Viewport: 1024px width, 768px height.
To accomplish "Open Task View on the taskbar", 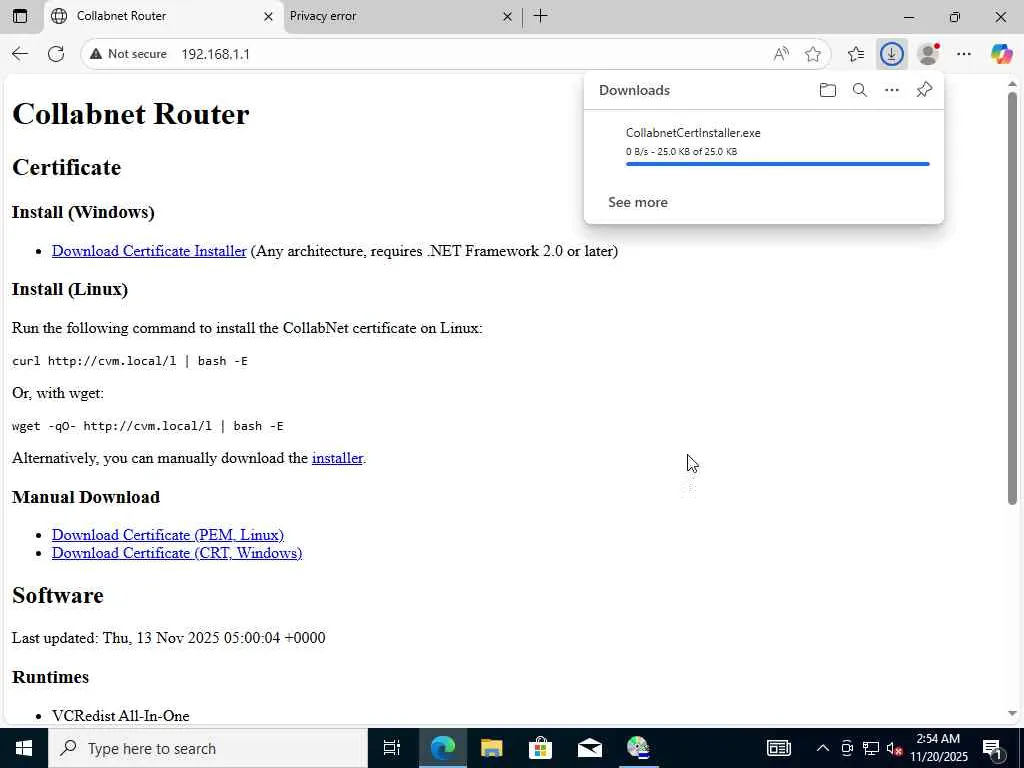I will coord(392,748).
